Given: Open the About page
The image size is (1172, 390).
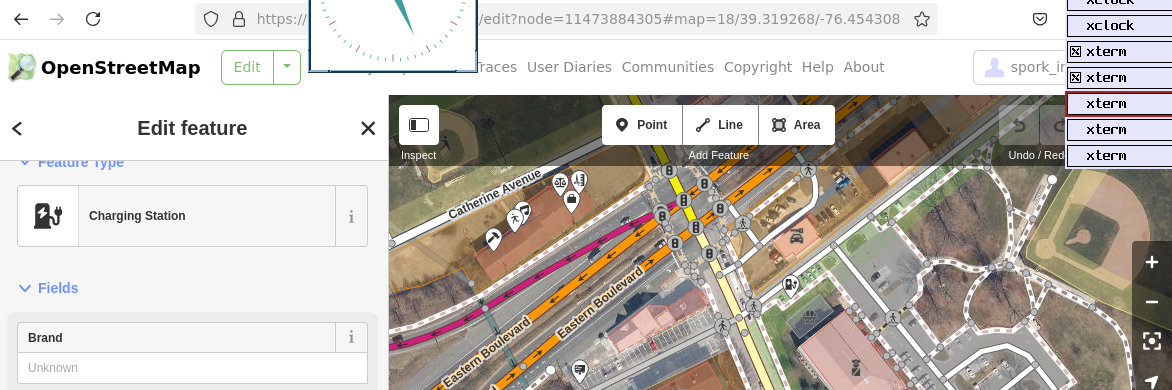Looking at the screenshot, I should [x=864, y=67].
